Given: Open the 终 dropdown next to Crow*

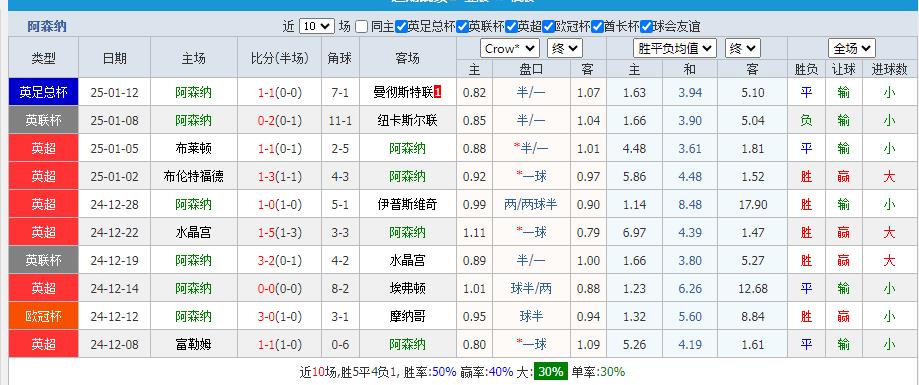Looking at the screenshot, I should coord(565,49).
